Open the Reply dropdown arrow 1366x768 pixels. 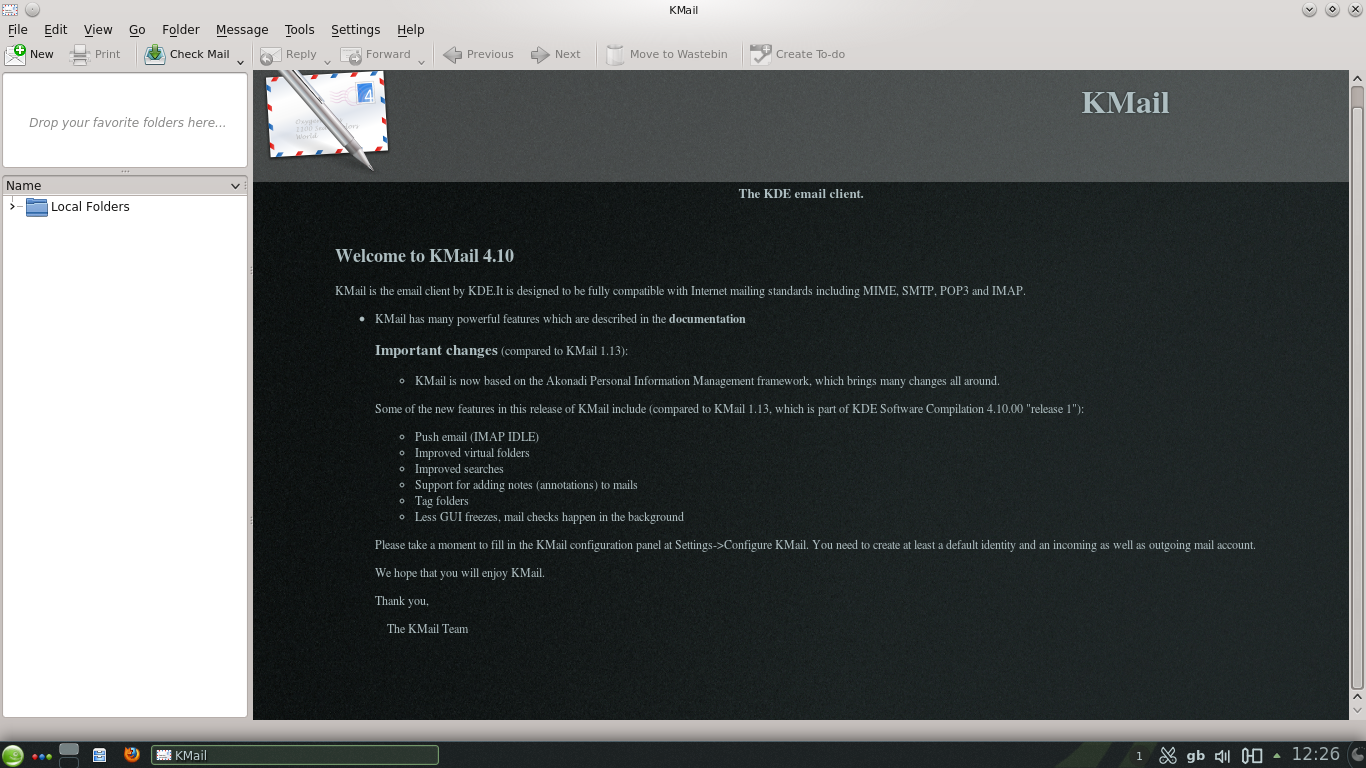point(327,62)
